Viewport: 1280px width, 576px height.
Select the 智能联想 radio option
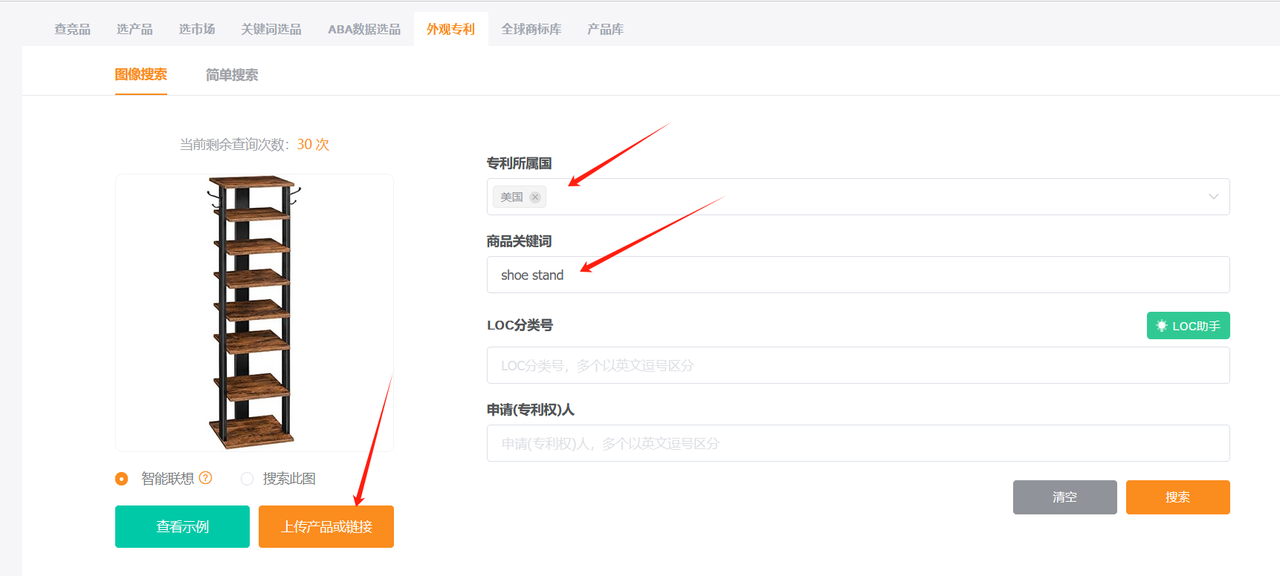pos(122,479)
